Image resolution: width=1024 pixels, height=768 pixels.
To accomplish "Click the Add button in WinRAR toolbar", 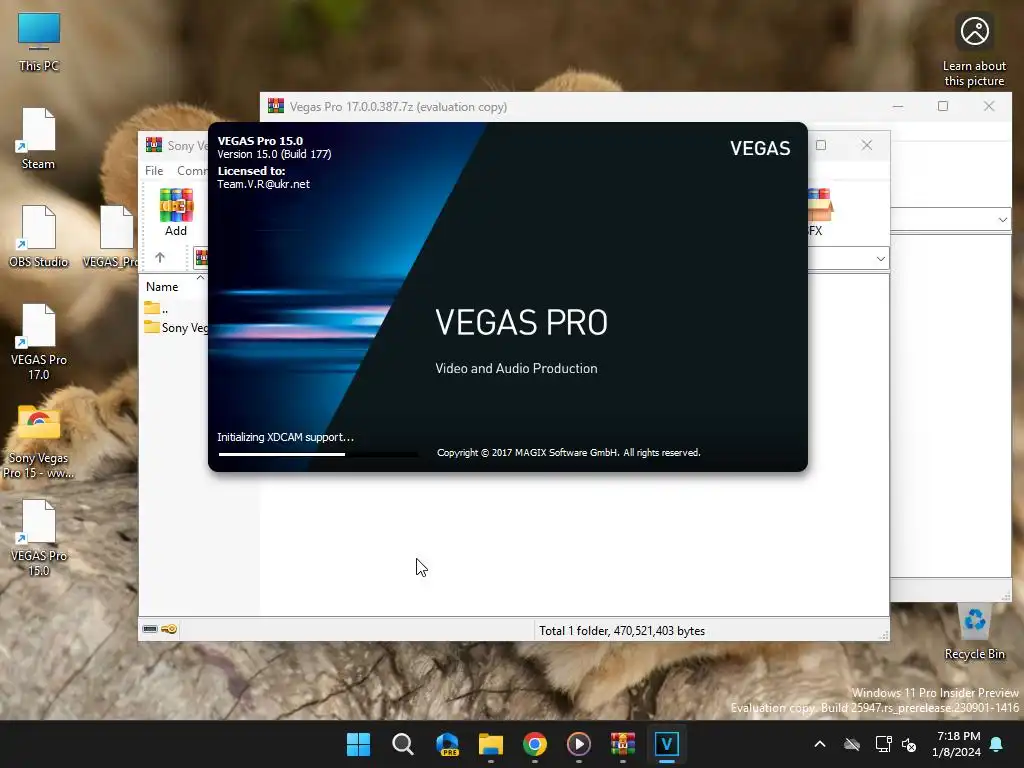I will (x=176, y=212).
